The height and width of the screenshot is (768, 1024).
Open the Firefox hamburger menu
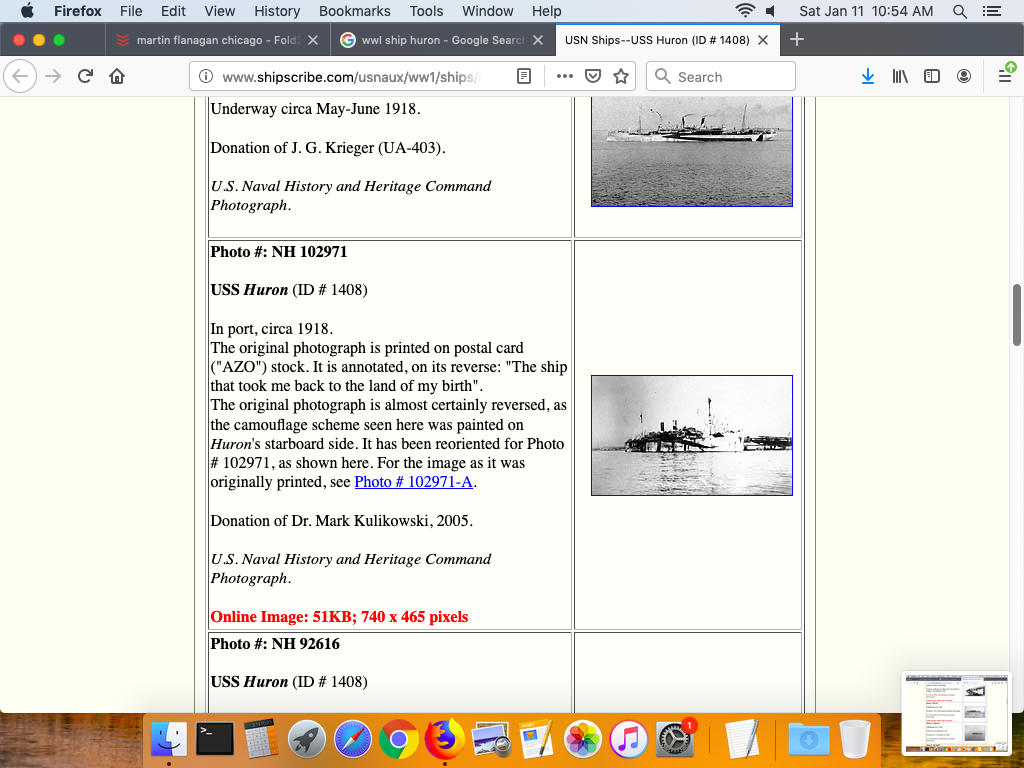[1005, 77]
